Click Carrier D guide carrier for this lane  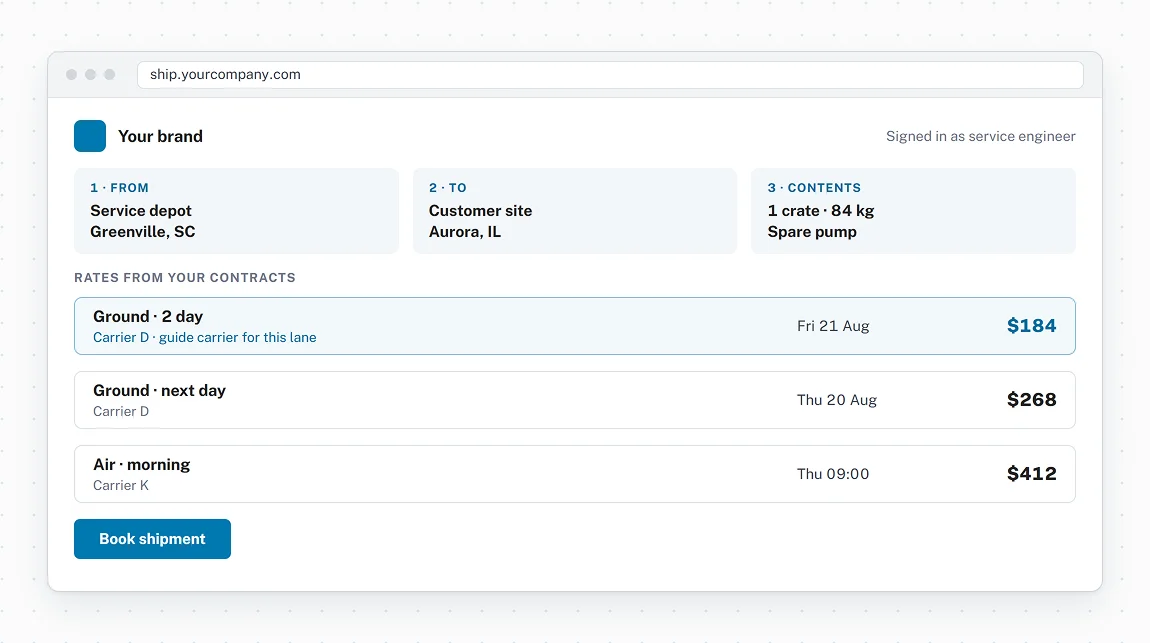[x=205, y=337]
